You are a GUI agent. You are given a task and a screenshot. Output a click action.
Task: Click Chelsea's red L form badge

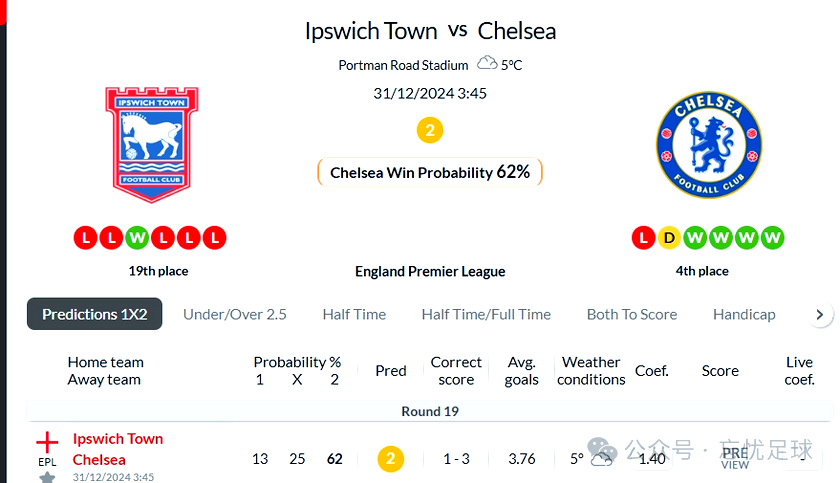[x=643, y=238]
